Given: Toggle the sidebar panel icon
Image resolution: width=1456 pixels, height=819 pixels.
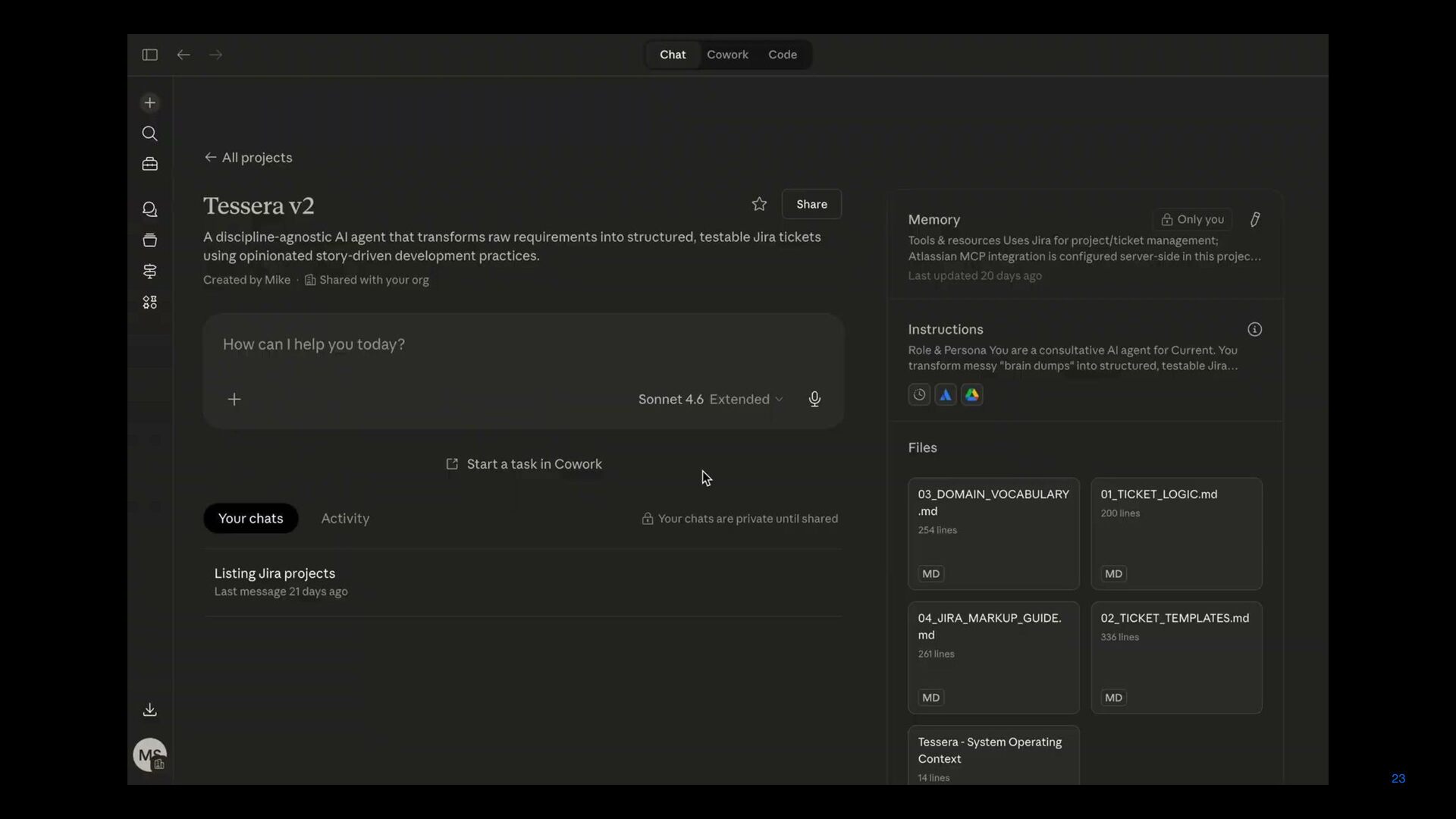Looking at the screenshot, I should (149, 55).
